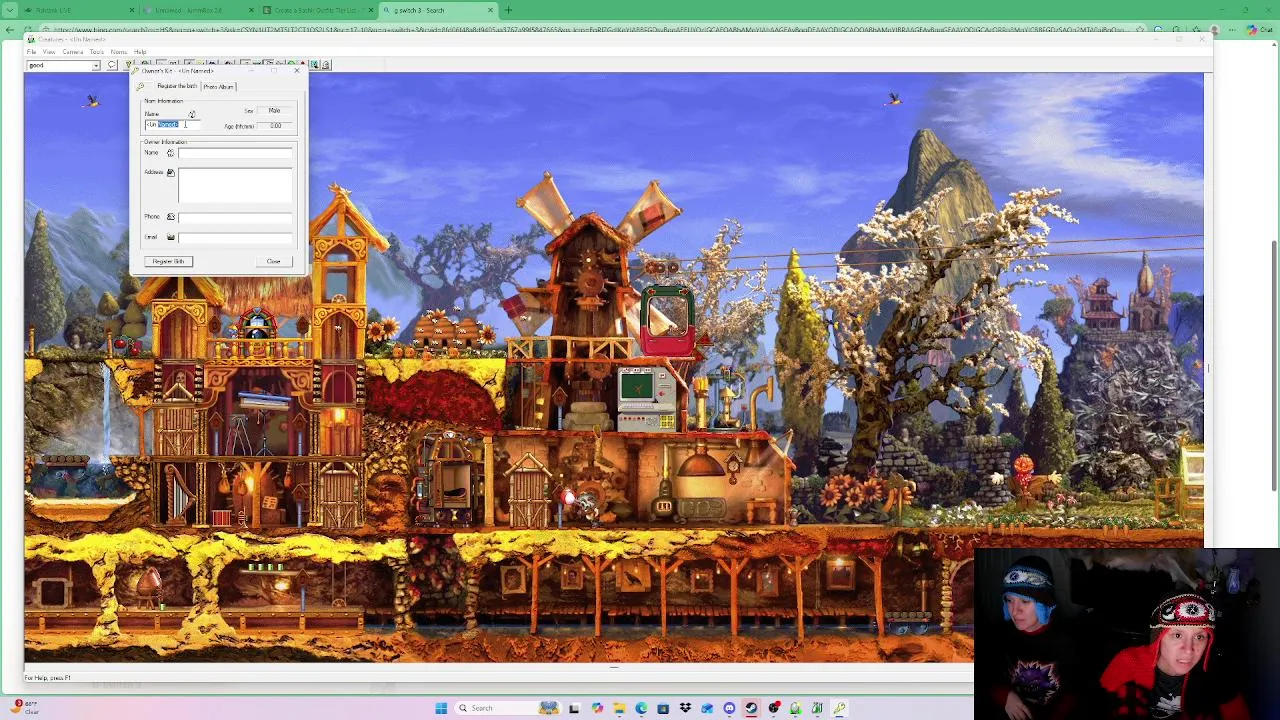Click the browser back arrow

pyautogui.click(x=9, y=30)
